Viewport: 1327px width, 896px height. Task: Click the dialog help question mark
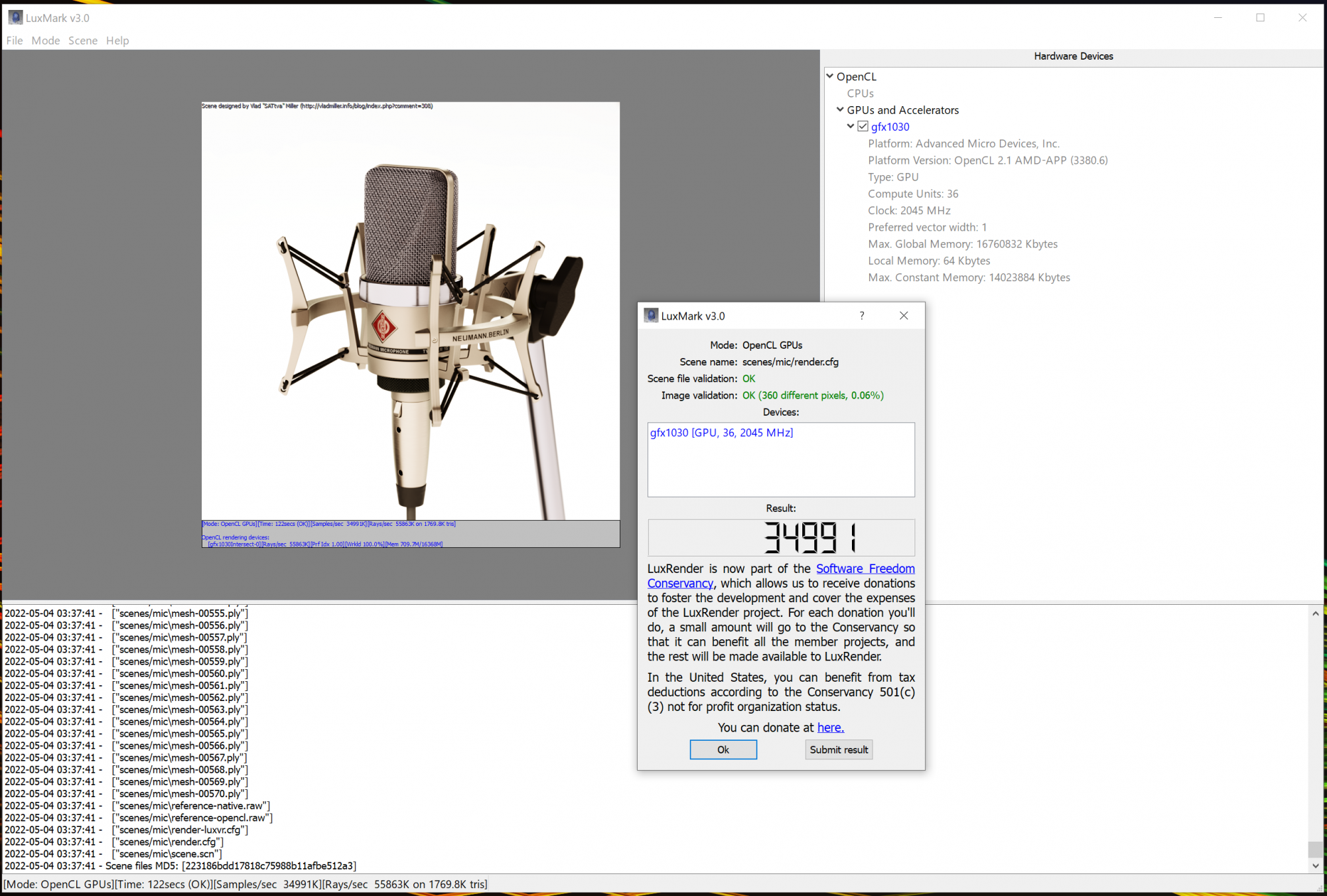point(862,316)
